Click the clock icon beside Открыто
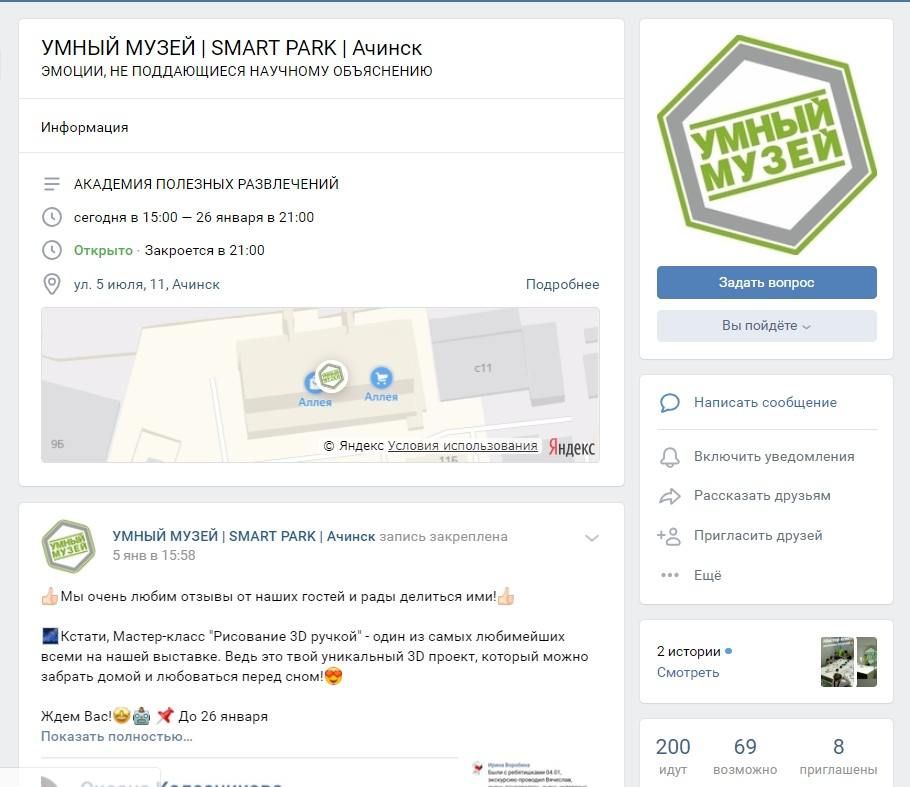This screenshot has height=787, width=910. pyautogui.click(x=52, y=250)
